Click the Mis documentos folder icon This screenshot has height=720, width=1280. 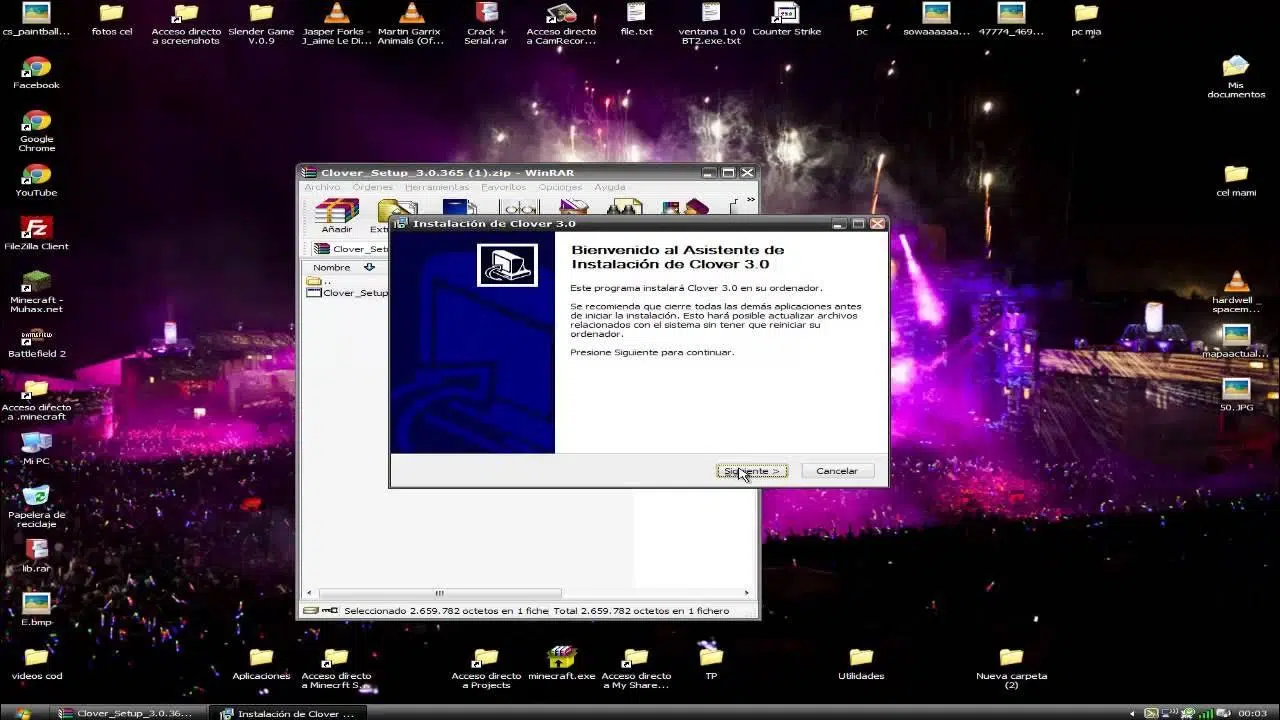click(x=1236, y=68)
